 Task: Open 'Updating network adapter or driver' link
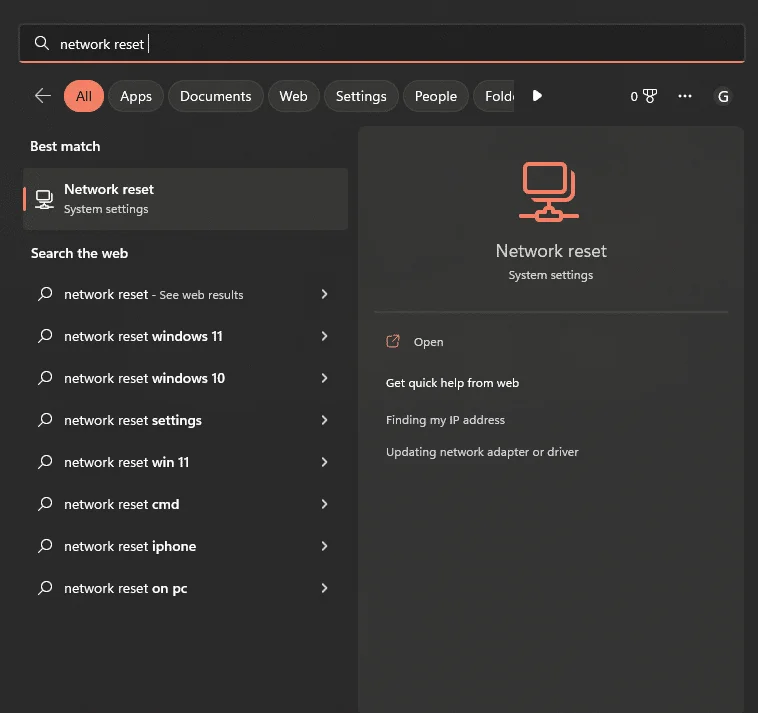click(482, 452)
